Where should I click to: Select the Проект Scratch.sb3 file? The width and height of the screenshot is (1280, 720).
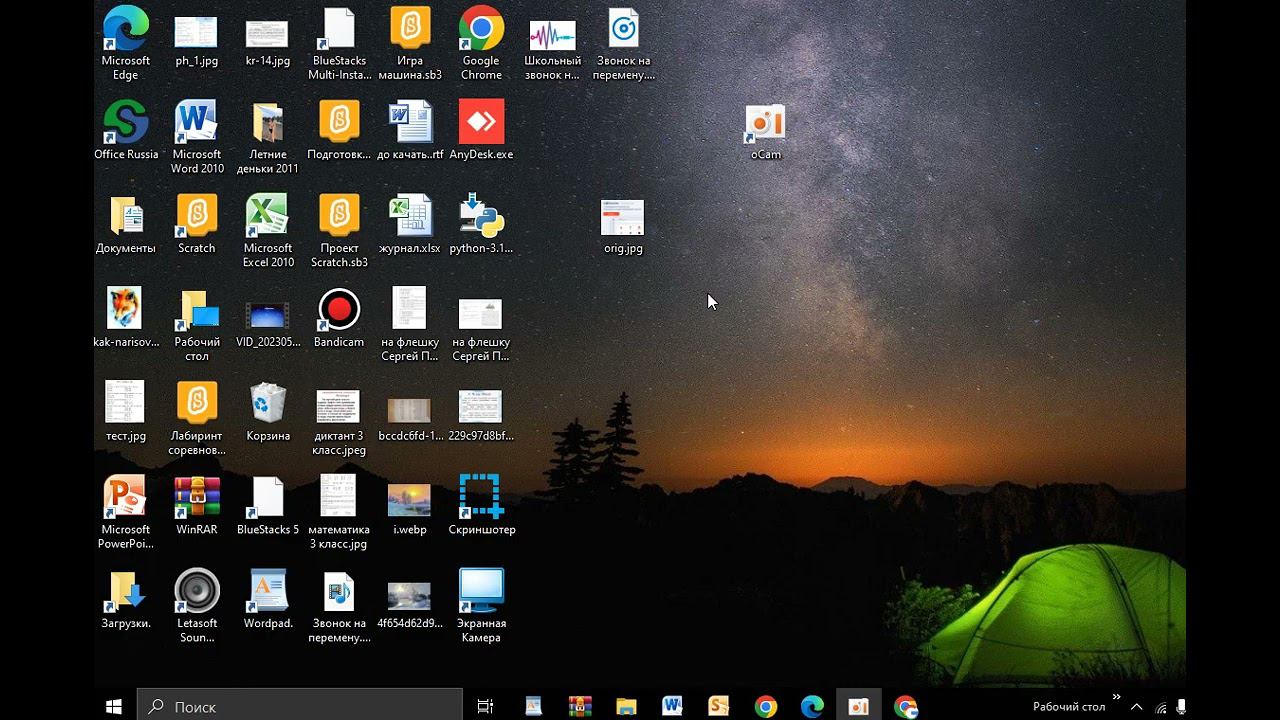click(x=339, y=231)
